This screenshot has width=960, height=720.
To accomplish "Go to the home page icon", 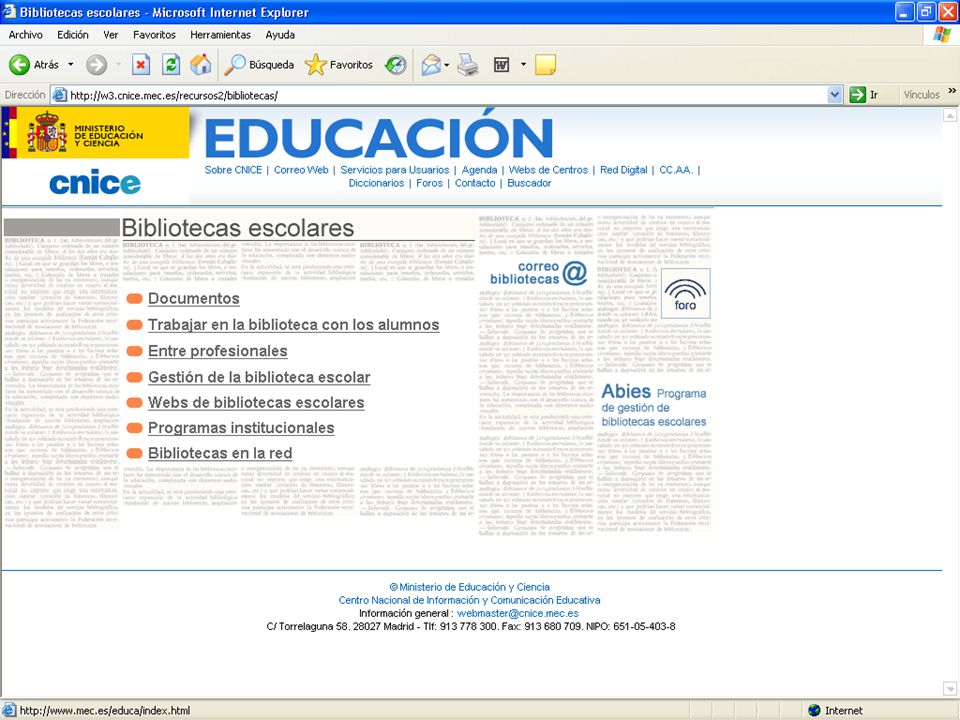I will coord(200,64).
